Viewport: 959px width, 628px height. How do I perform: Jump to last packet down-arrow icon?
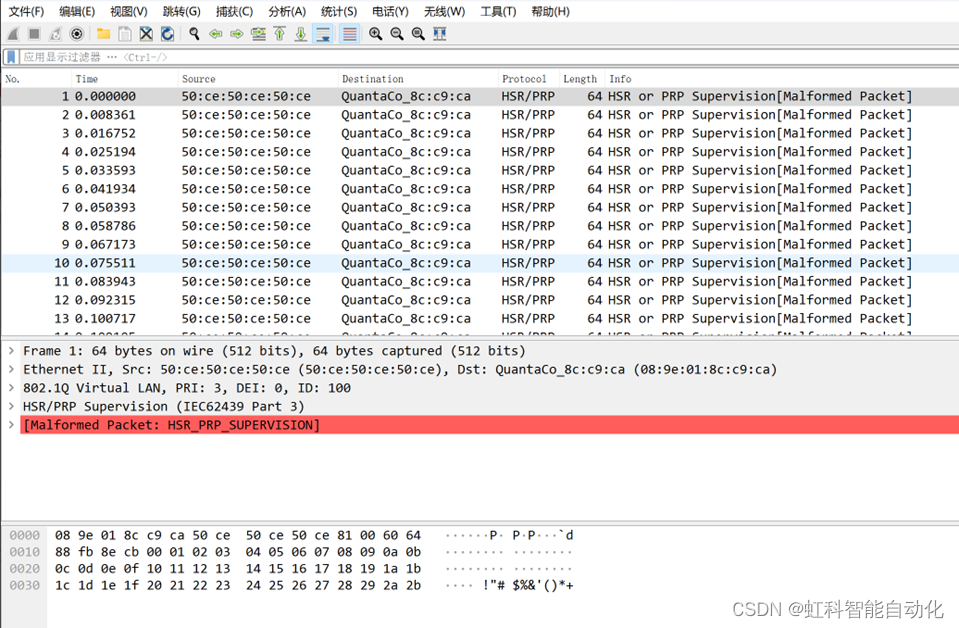coord(300,34)
